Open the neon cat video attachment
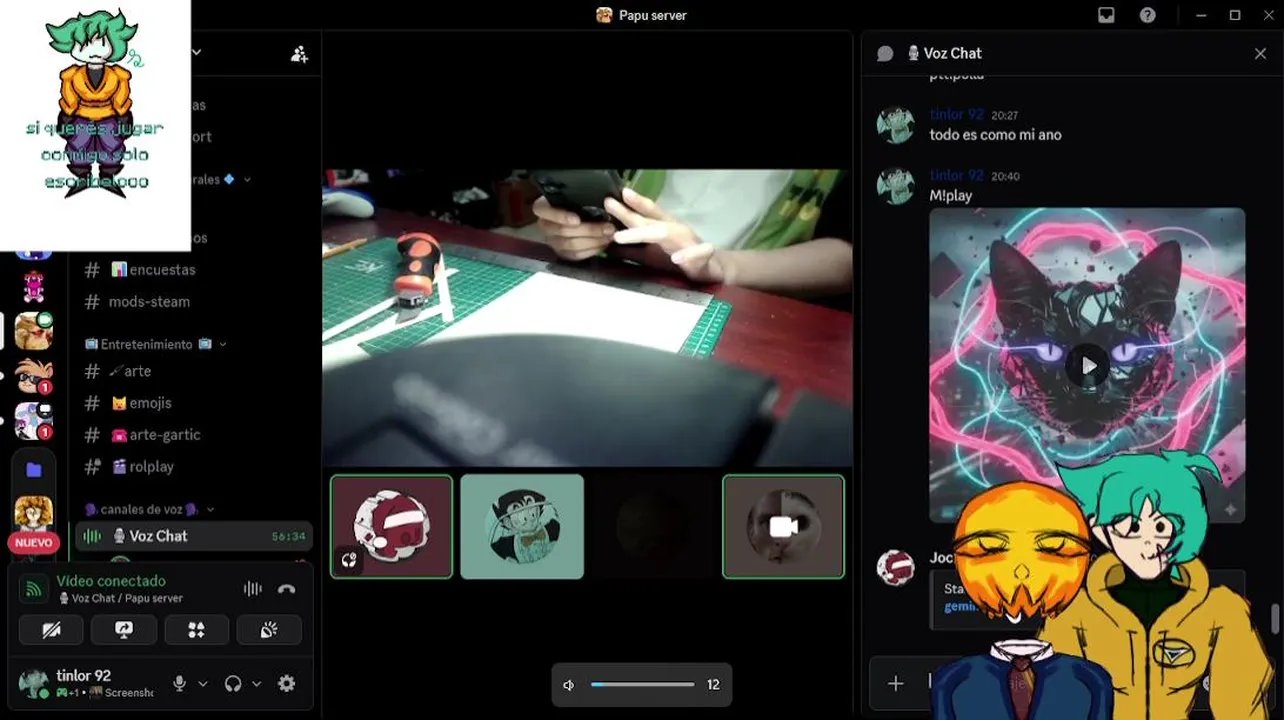 pos(1087,365)
